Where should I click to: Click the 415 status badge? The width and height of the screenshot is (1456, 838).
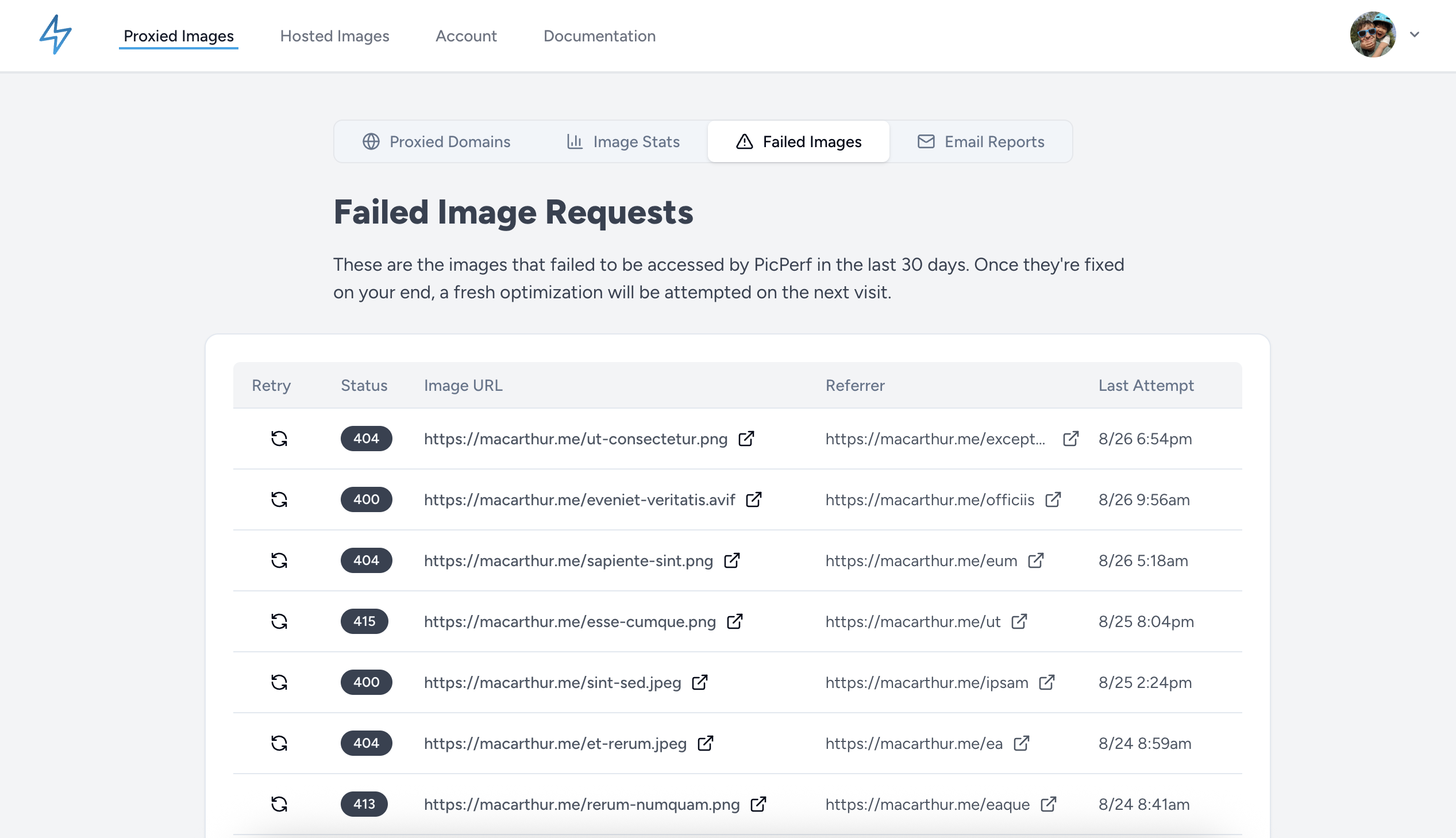(x=364, y=621)
